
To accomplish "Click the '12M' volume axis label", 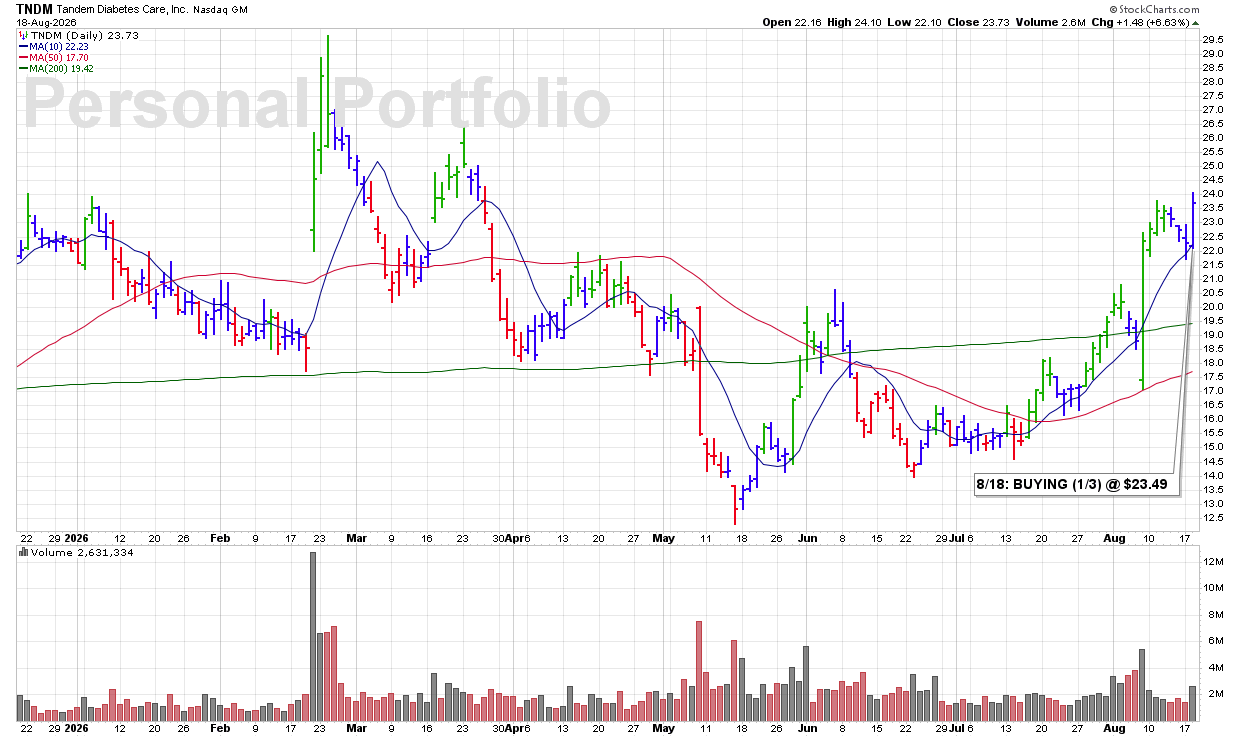I will coord(1212,562).
